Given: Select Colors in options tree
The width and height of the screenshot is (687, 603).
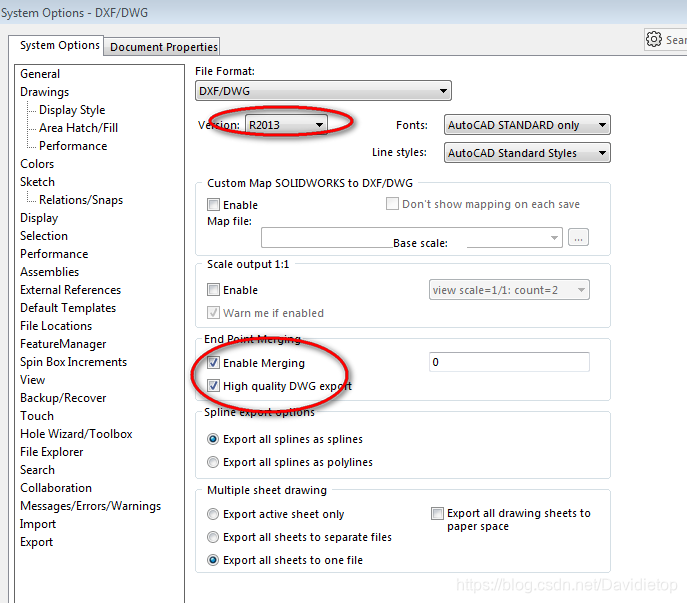Looking at the screenshot, I should click(37, 163).
